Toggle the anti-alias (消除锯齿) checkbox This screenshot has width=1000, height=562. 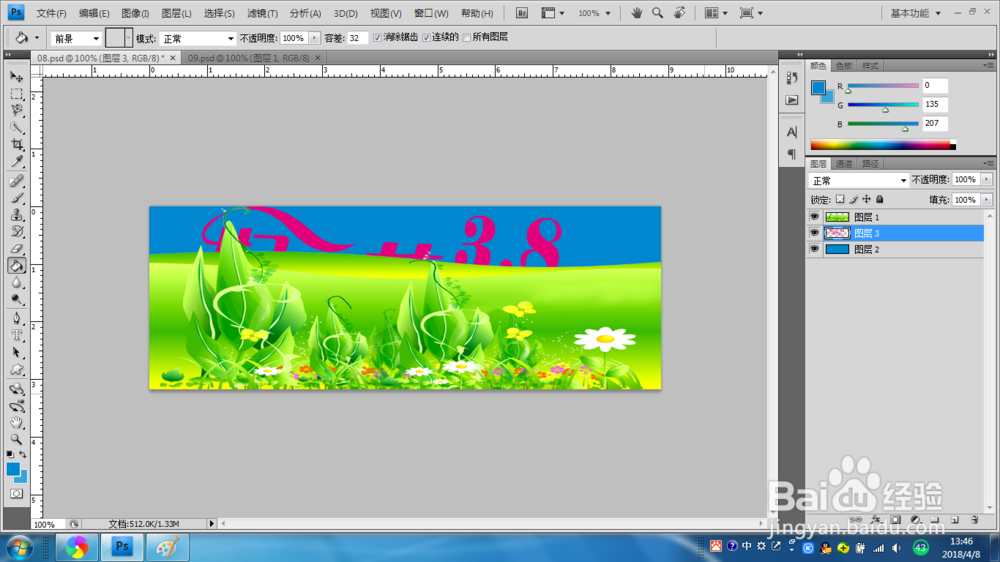tap(377, 38)
